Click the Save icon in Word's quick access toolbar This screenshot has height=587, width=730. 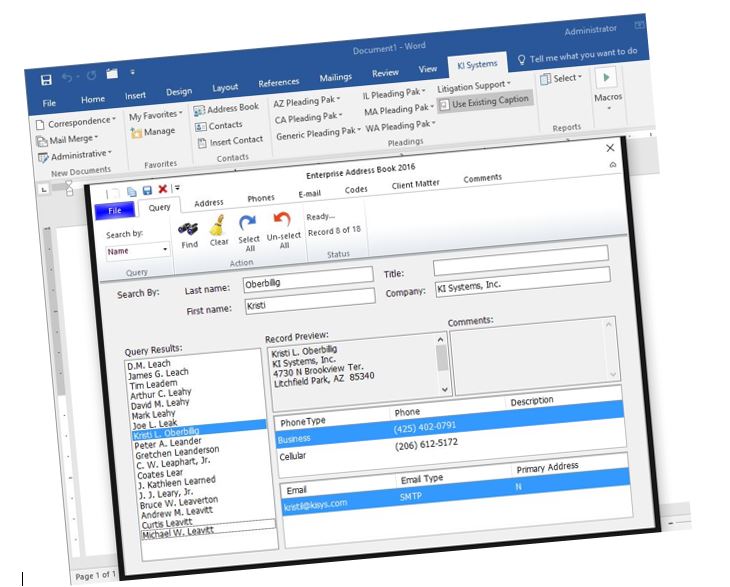click(46, 80)
